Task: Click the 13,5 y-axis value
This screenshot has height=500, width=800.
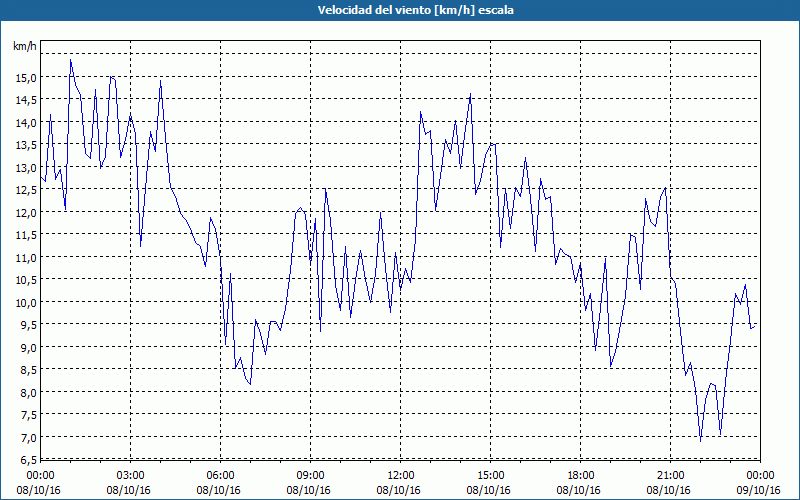Action: click(x=26, y=145)
